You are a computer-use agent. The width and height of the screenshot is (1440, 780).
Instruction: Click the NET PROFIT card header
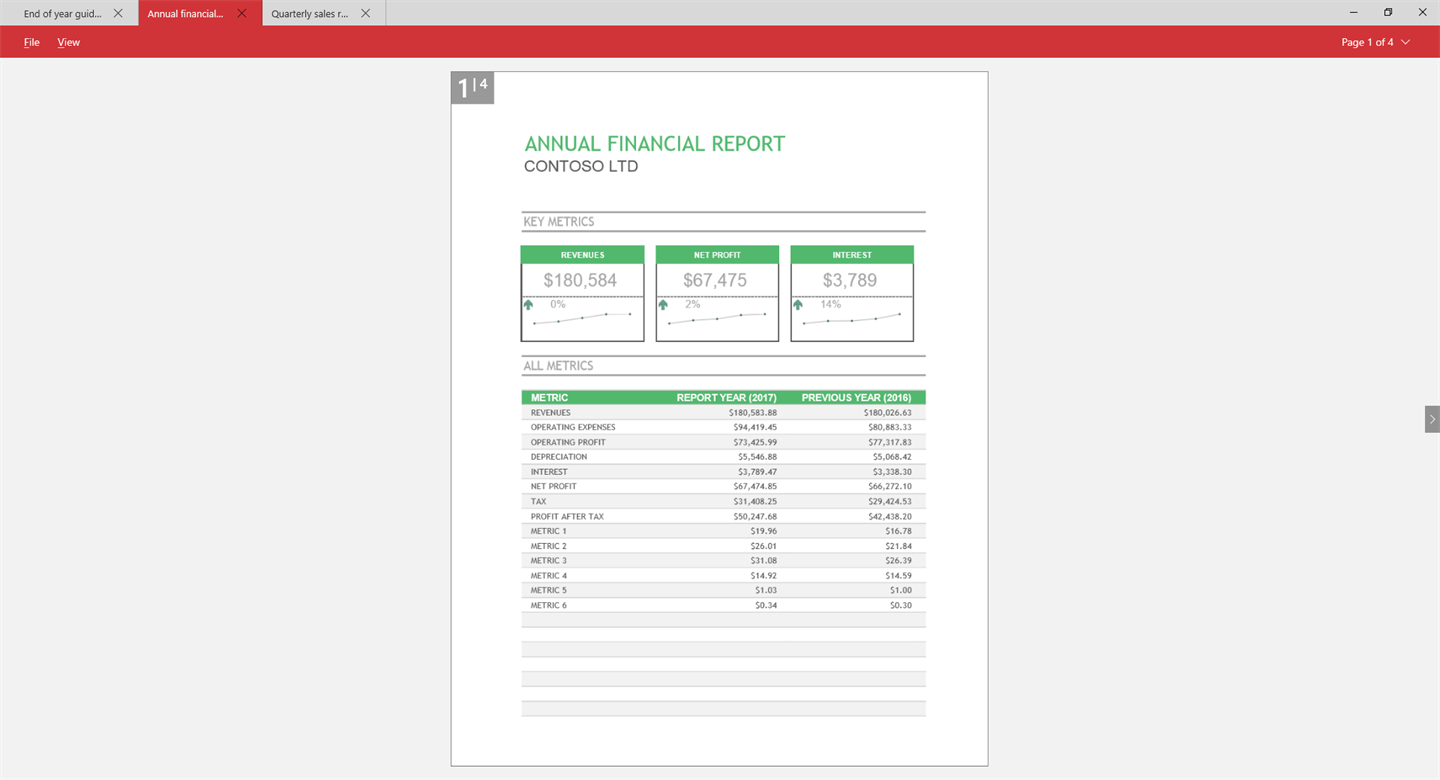pyautogui.click(x=717, y=255)
